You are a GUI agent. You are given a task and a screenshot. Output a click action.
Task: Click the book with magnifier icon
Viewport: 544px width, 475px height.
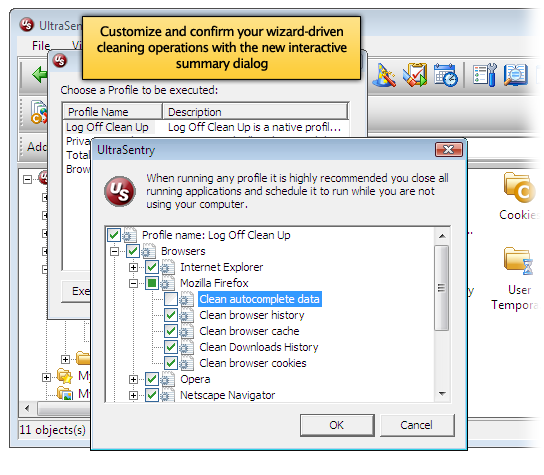pos(516,75)
